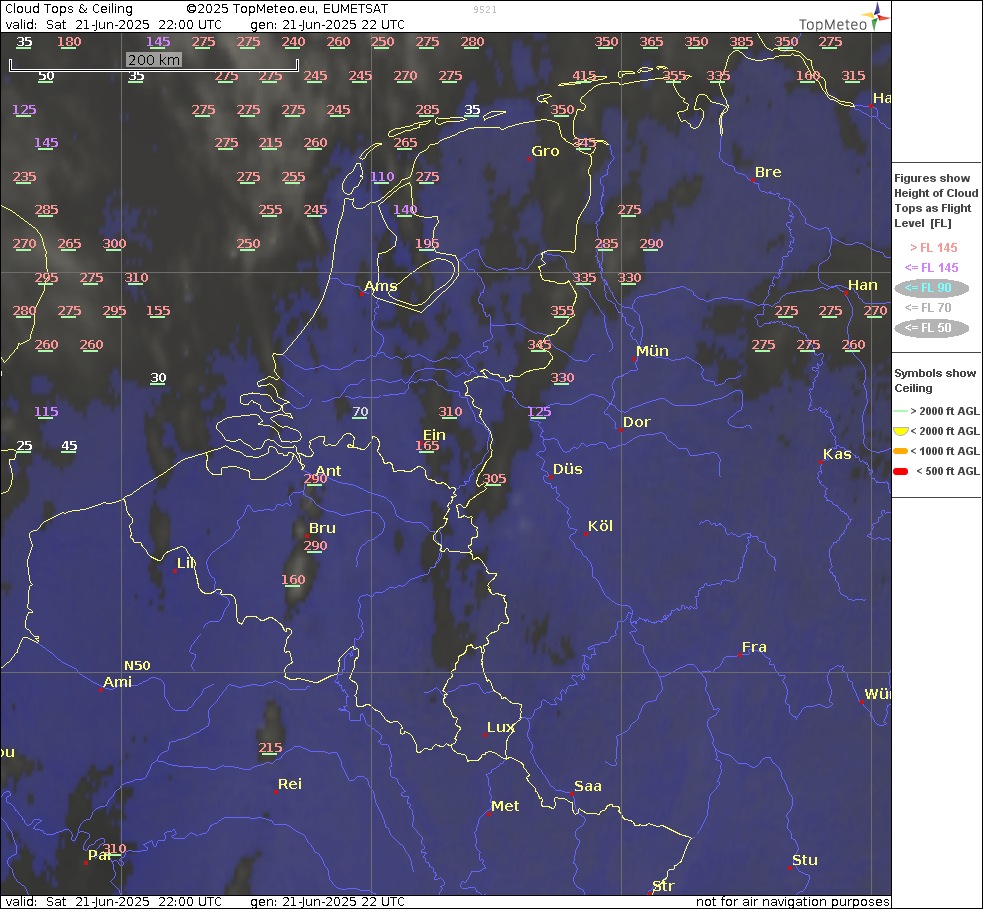Select the Ami city label

pyautogui.click(x=117, y=681)
